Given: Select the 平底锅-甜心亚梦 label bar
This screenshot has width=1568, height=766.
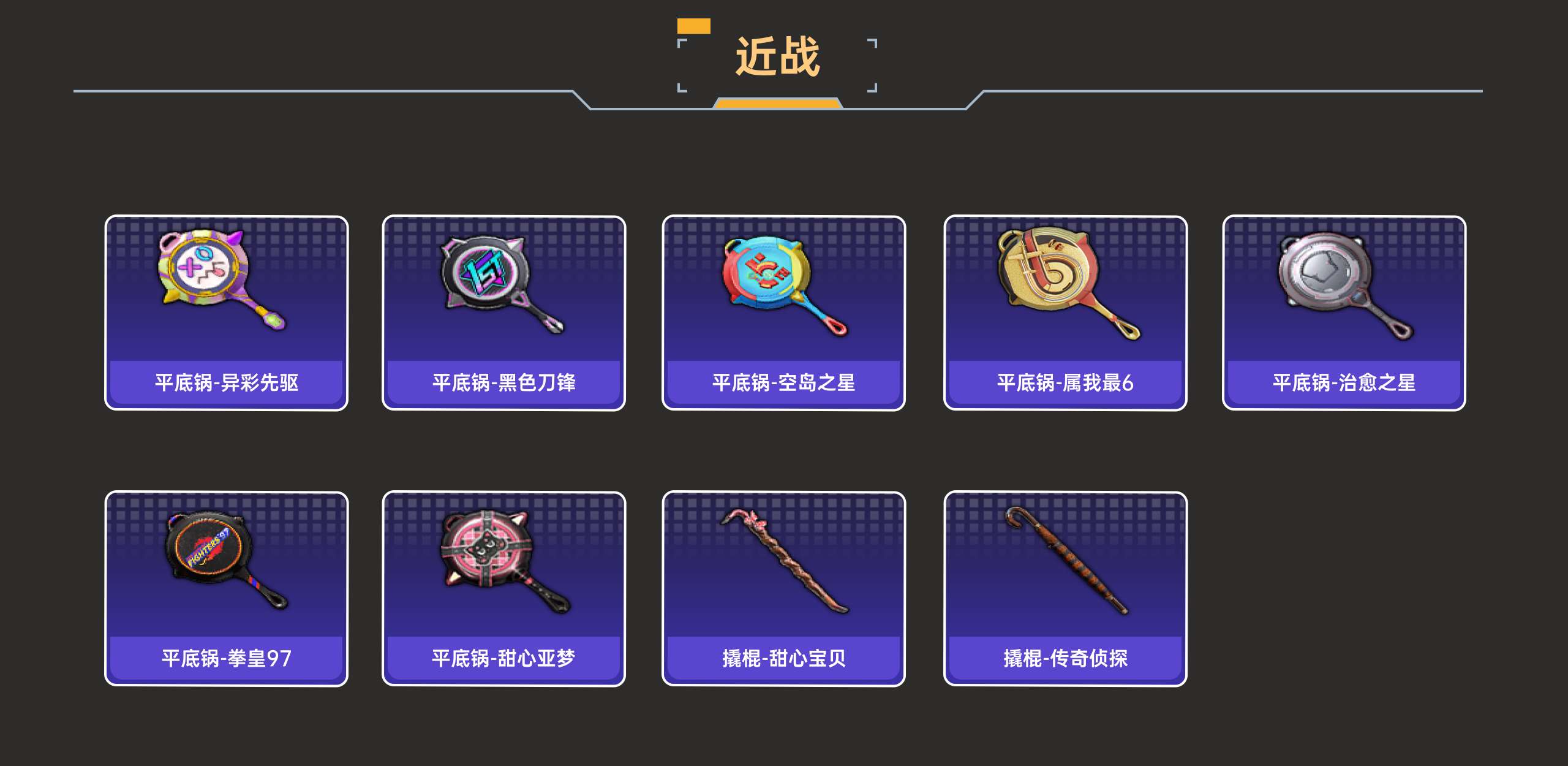Looking at the screenshot, I should [504, 659].
